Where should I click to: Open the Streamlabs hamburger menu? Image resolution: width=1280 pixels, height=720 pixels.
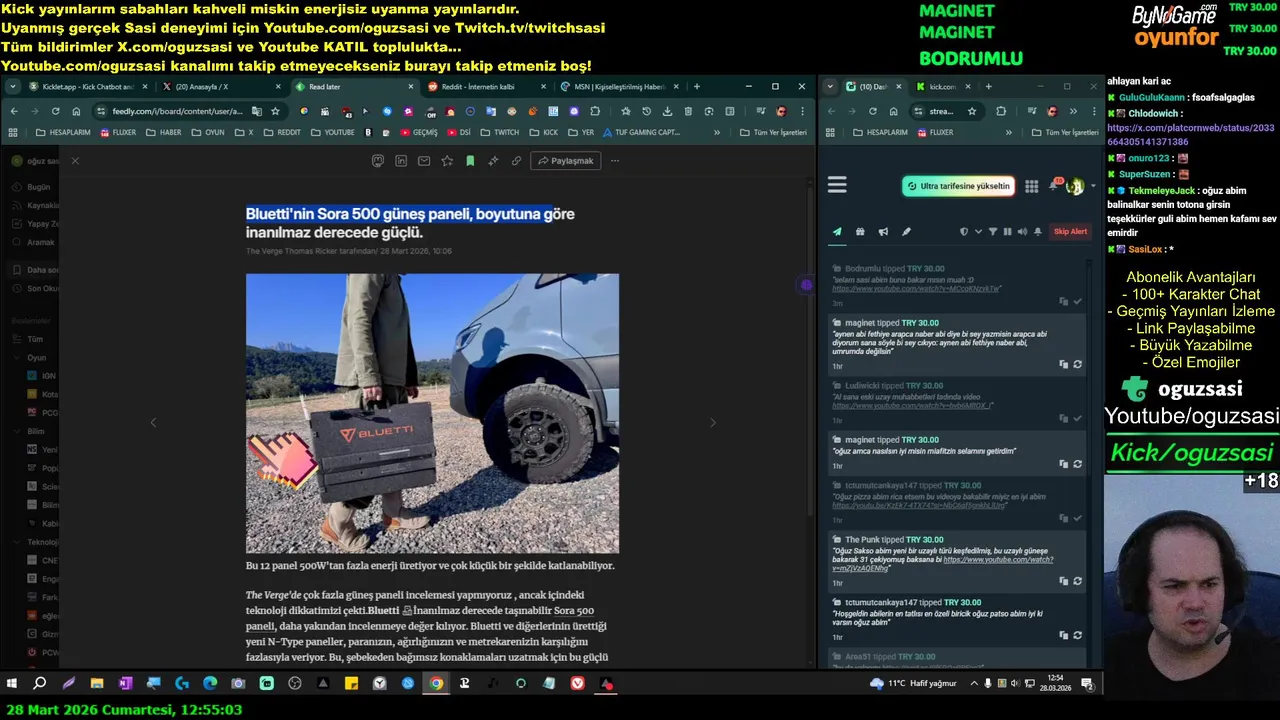837,185
